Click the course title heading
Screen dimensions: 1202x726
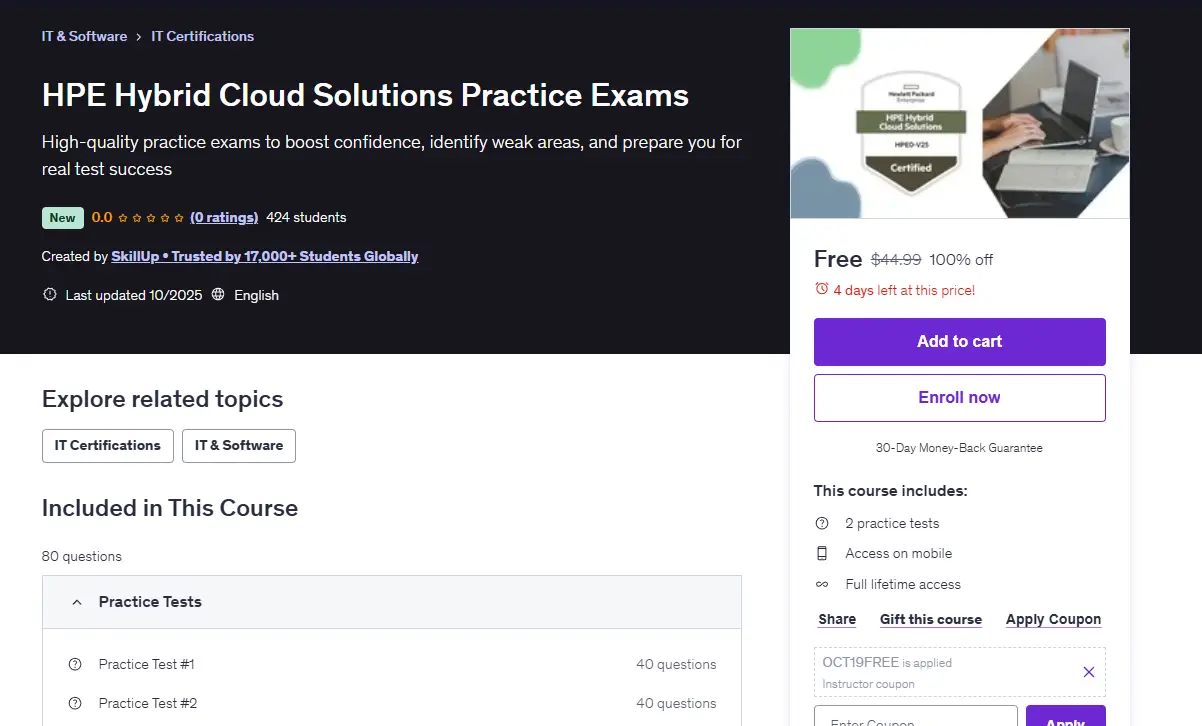click(365, 95)
